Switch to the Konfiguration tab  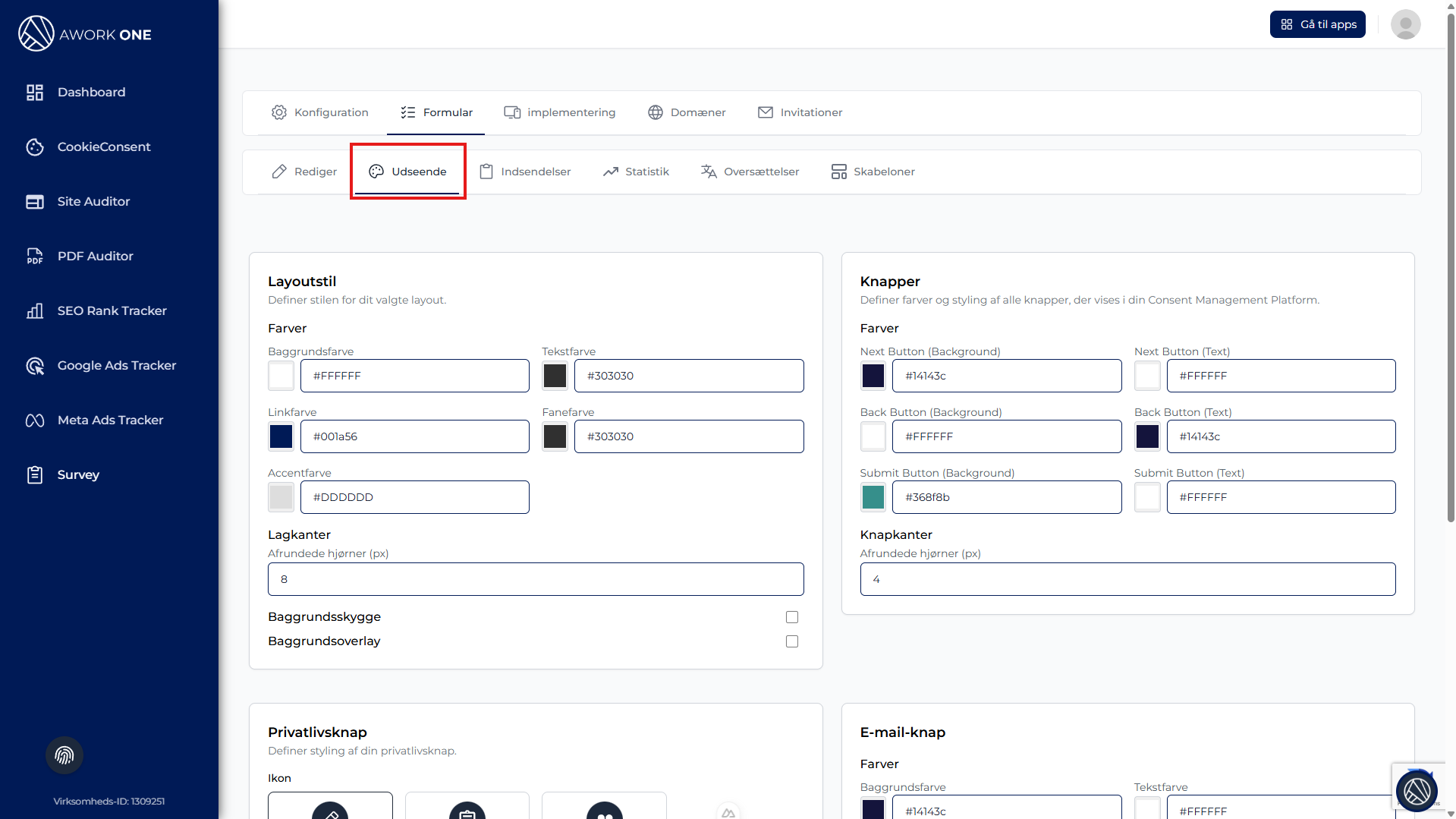point(320,112)
